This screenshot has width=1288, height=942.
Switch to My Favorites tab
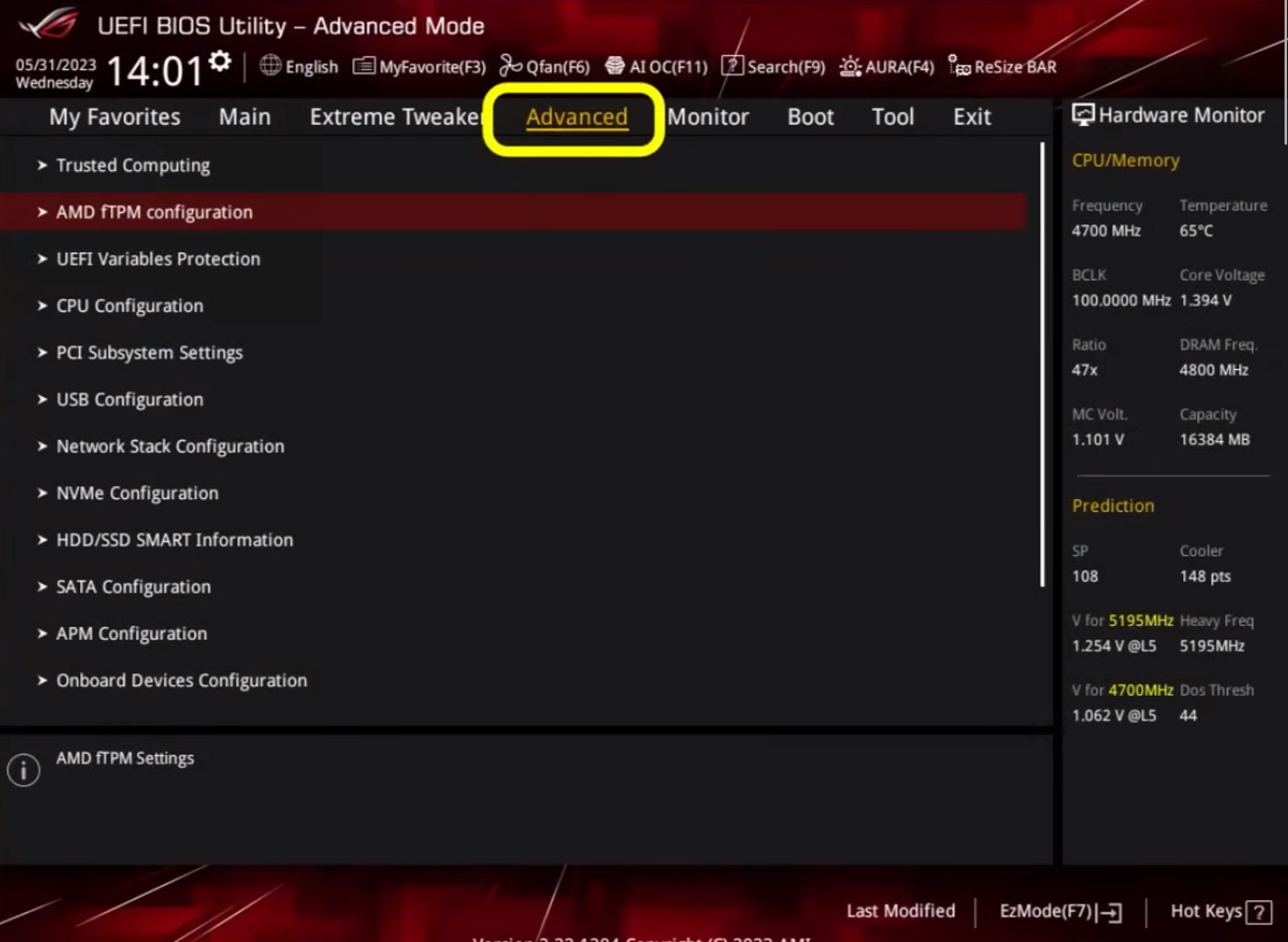[115, 117]
